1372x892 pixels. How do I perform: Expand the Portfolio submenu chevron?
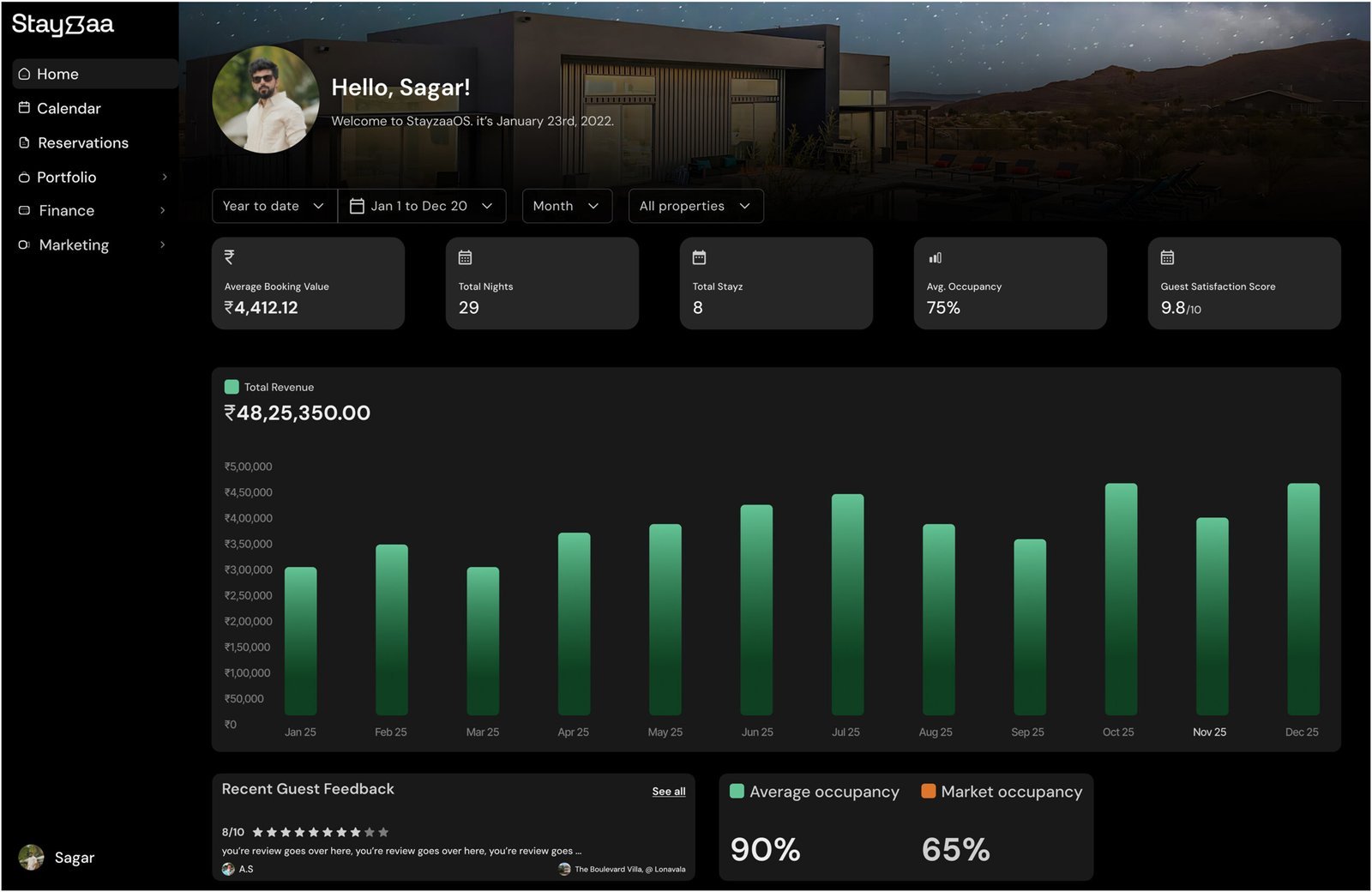[x=164, y=177]
